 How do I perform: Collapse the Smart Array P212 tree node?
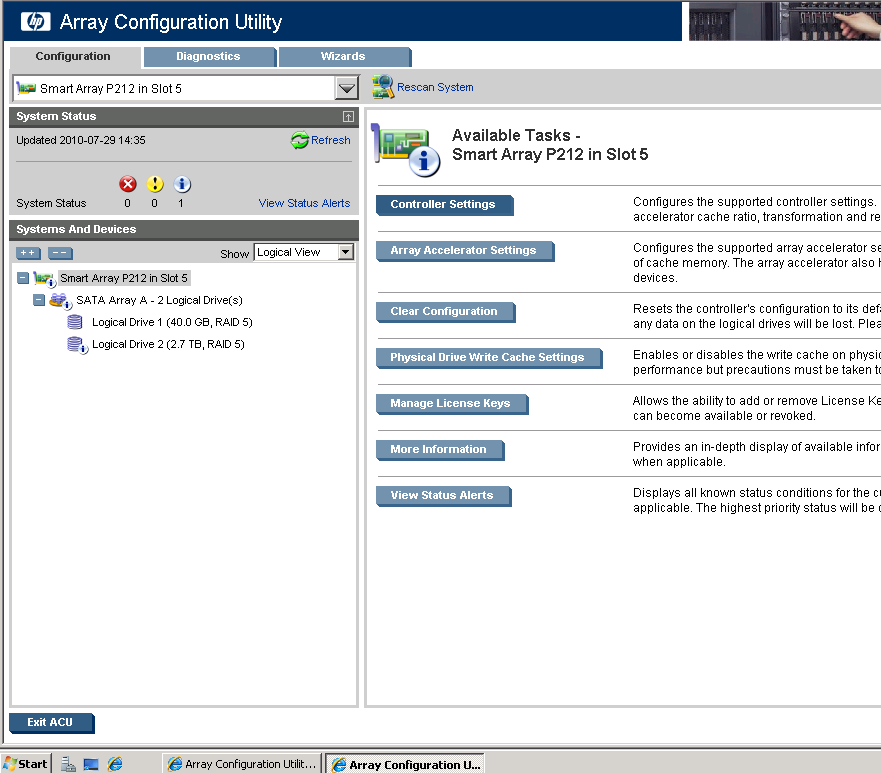tap(23, 278)
